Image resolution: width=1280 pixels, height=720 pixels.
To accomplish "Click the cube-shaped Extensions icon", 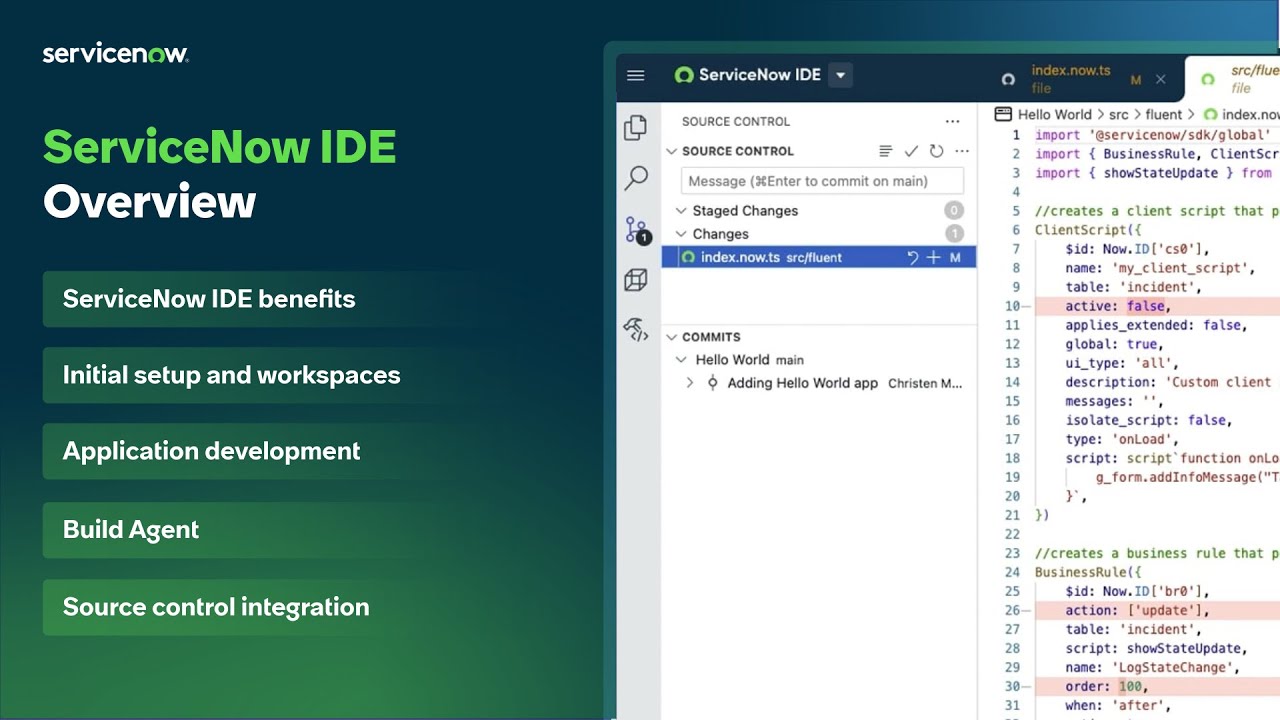I will coord(636,280).
